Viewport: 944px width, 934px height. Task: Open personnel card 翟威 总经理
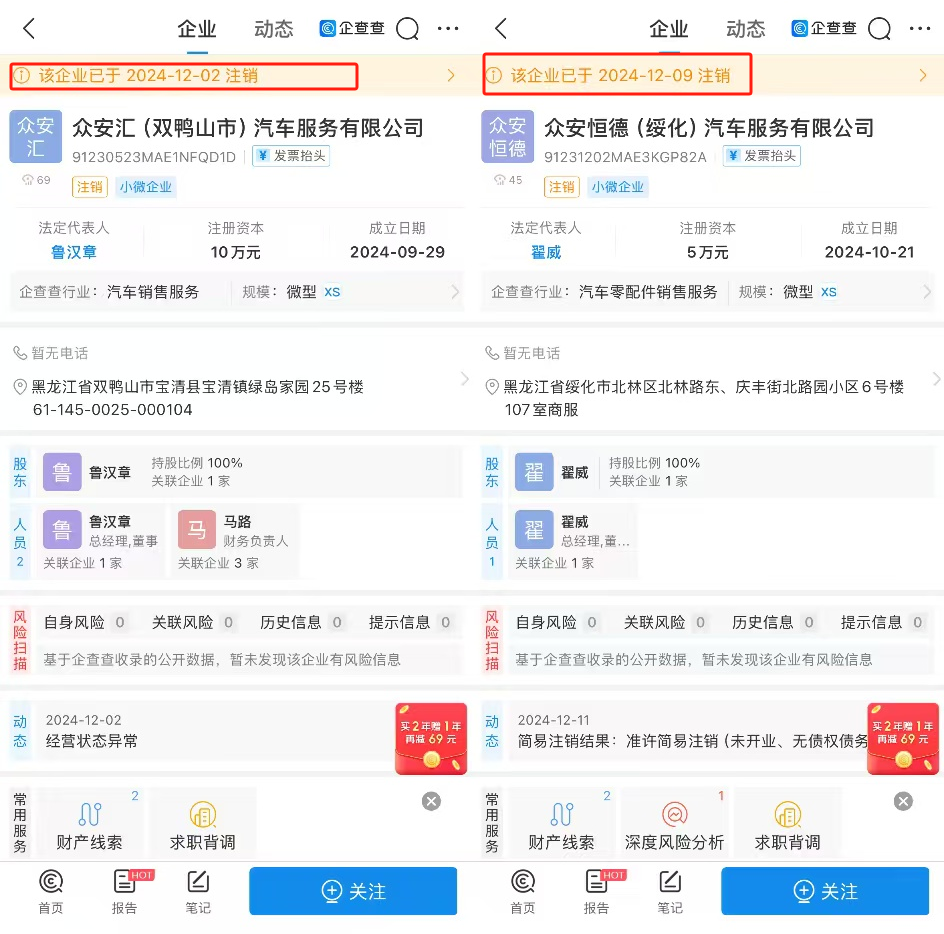573,541
